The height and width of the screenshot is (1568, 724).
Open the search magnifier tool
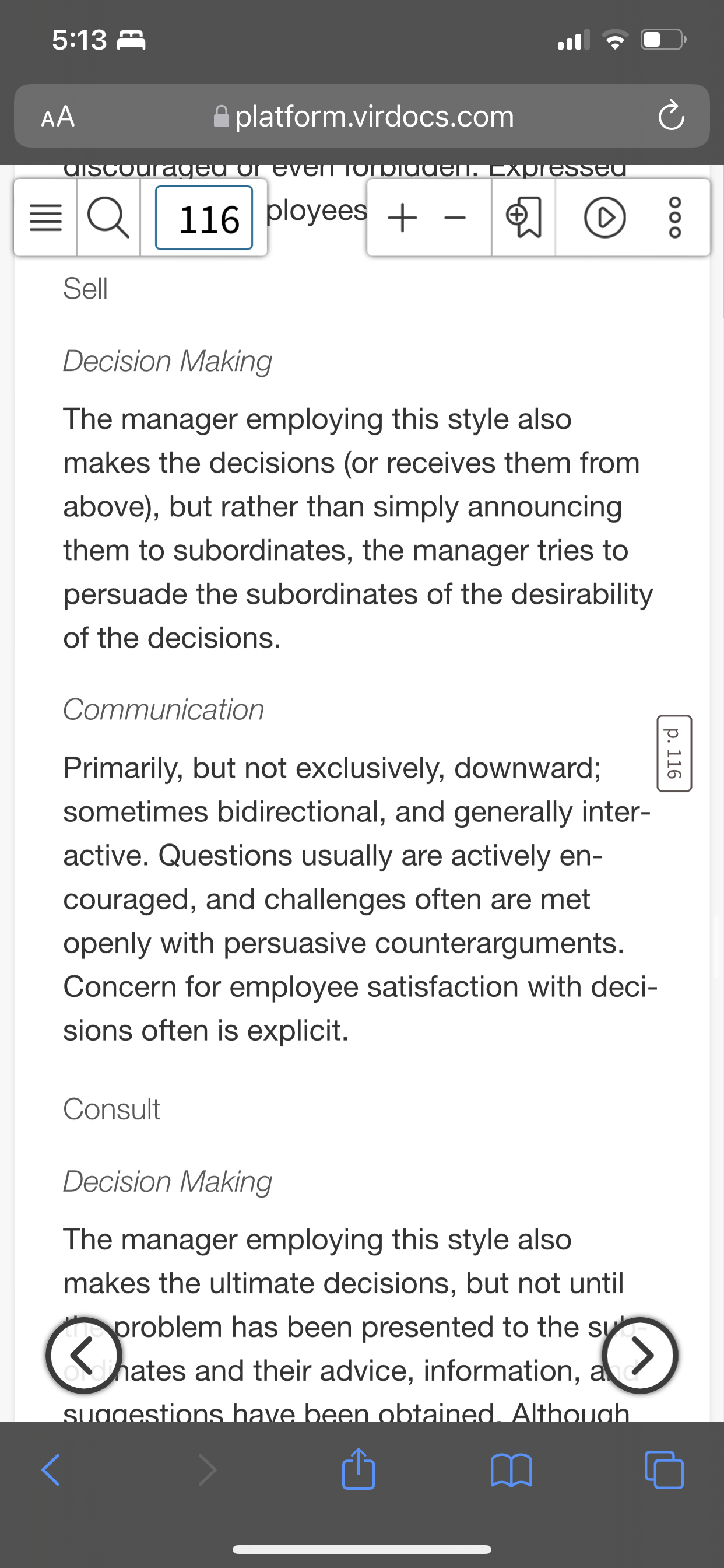[108, 218]
